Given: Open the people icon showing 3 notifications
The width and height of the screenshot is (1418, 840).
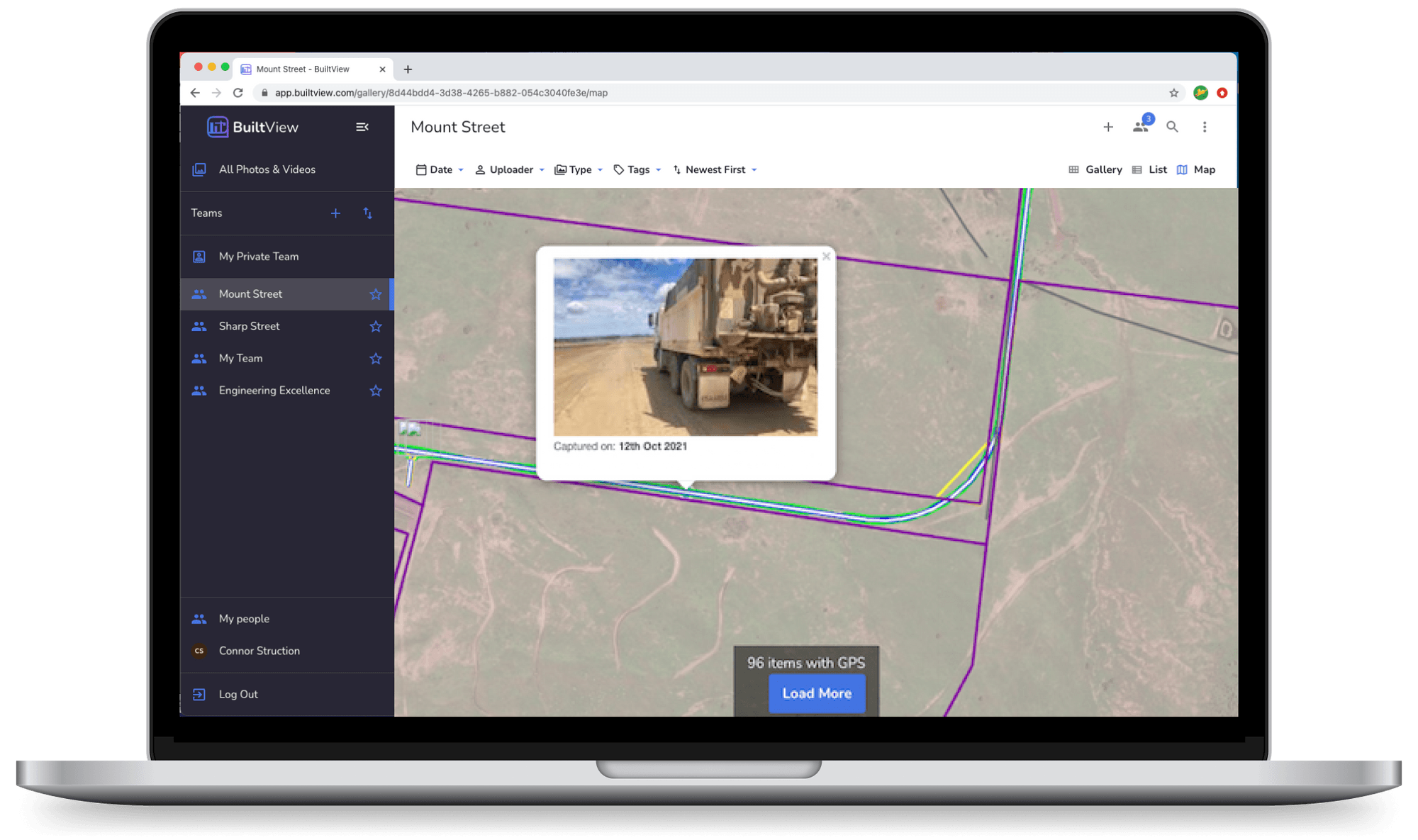Looking at the screenshot, I should click(x=1140, y=126).
